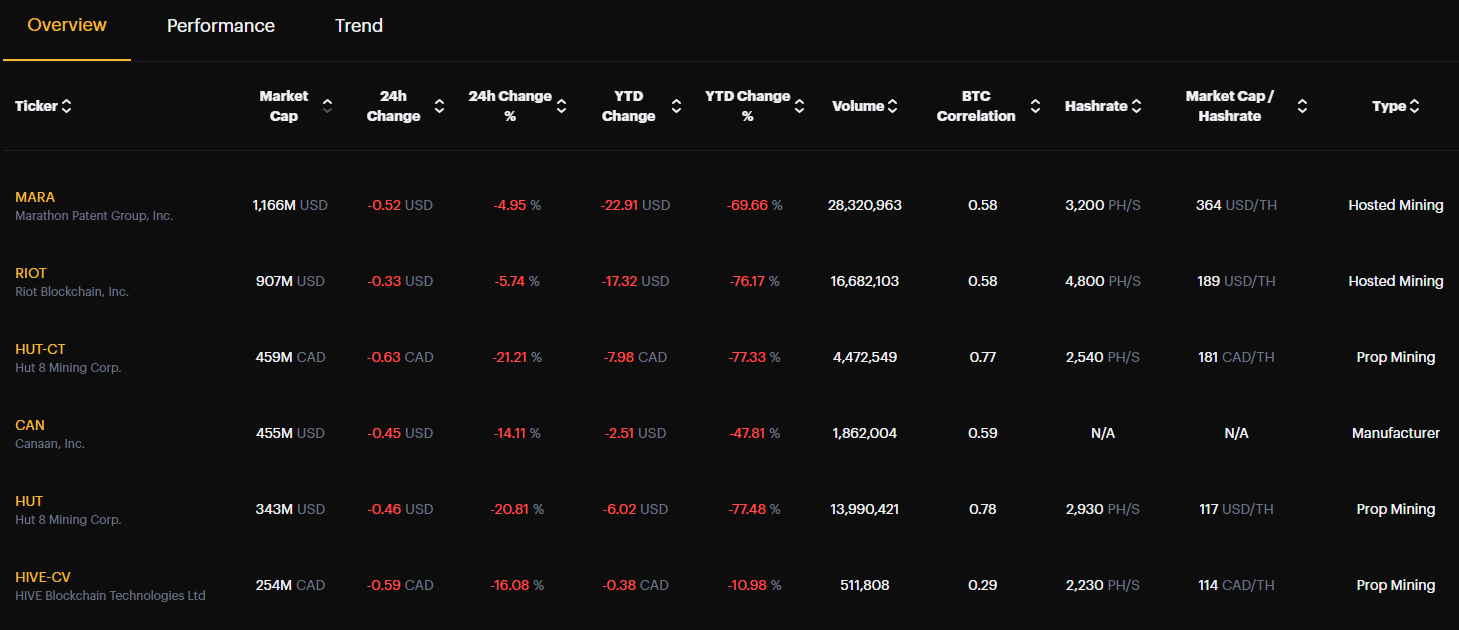Click HUT-CT BTC correlation 0.77
Screen dimensions: 1459x630
983,357
